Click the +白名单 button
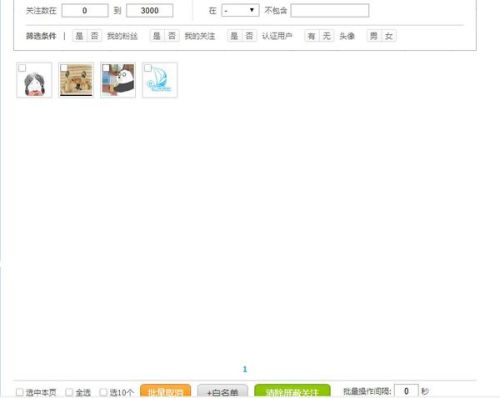This screenshot has height=398, width=500. click(223, 391)
